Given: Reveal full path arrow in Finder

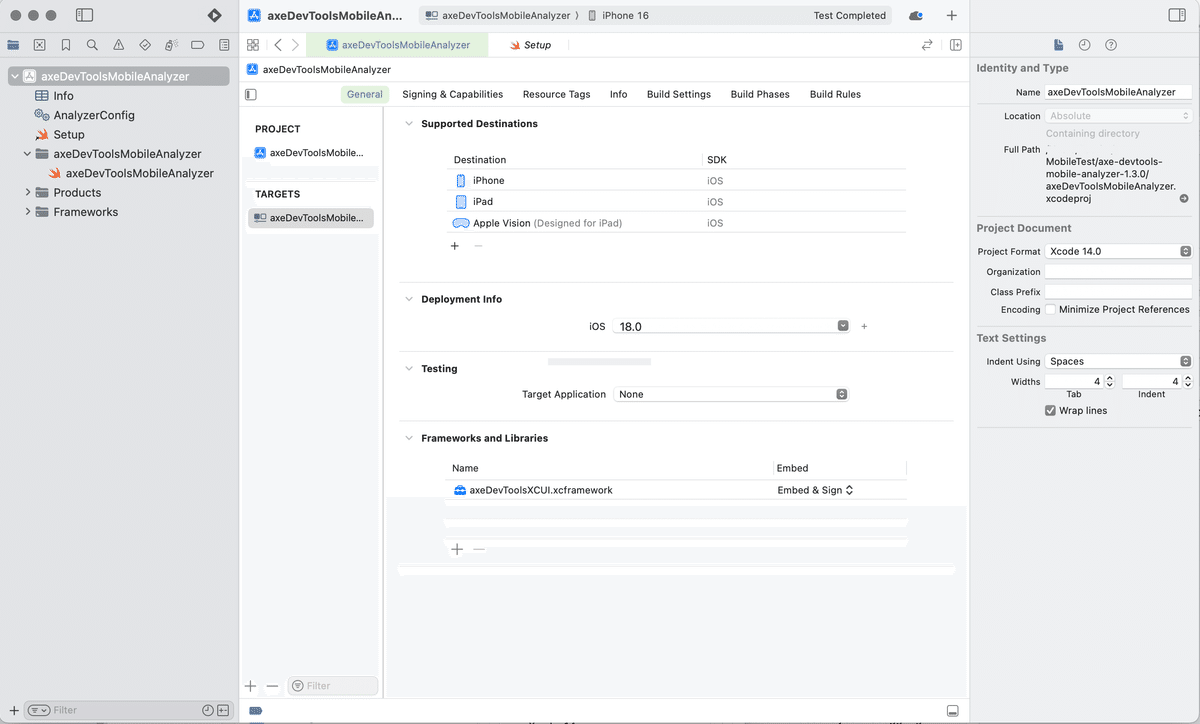Looking at the screenshot, I should click(x=1184, y=198).
